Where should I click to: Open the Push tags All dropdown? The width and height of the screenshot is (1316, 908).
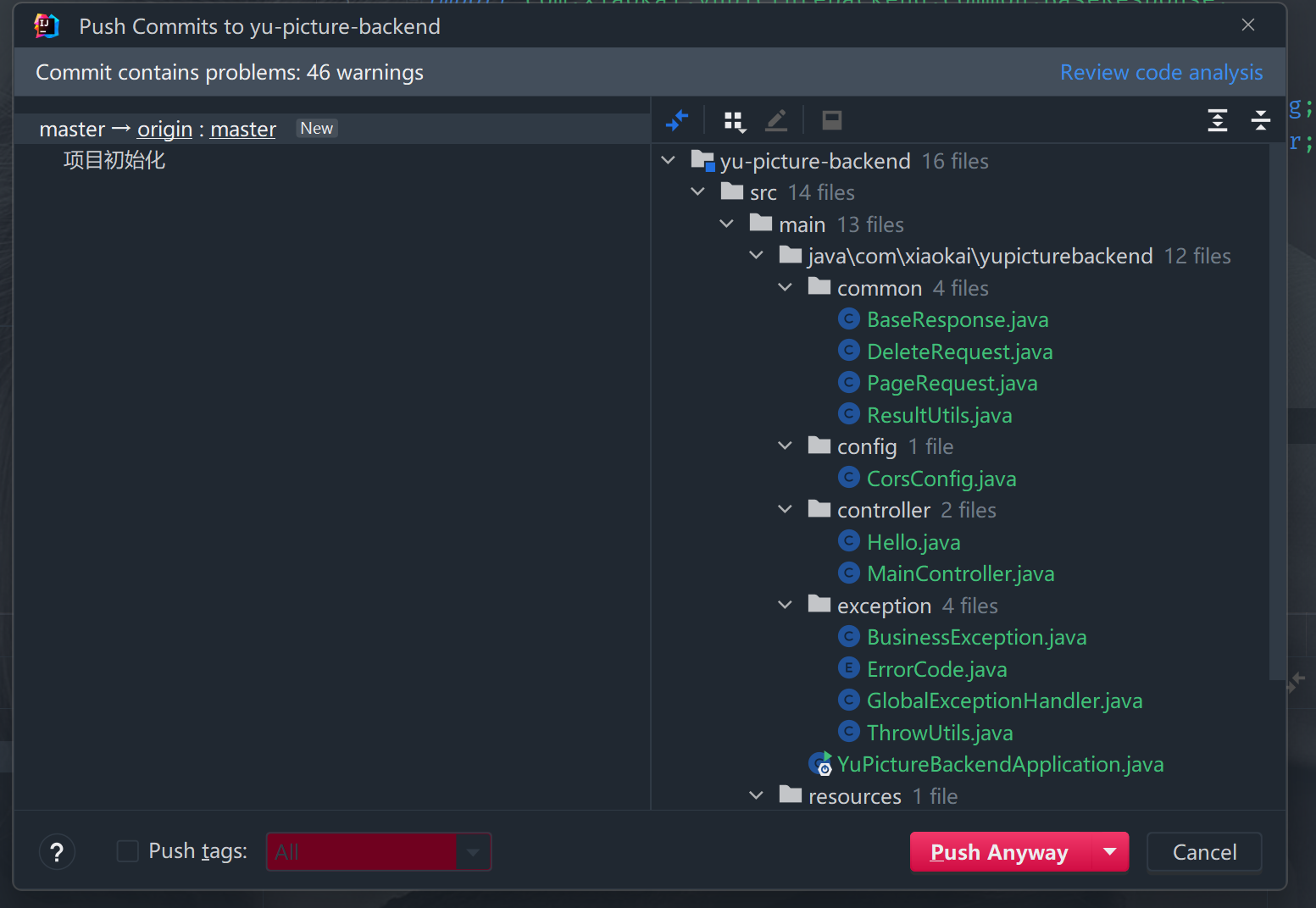(473, 852)
